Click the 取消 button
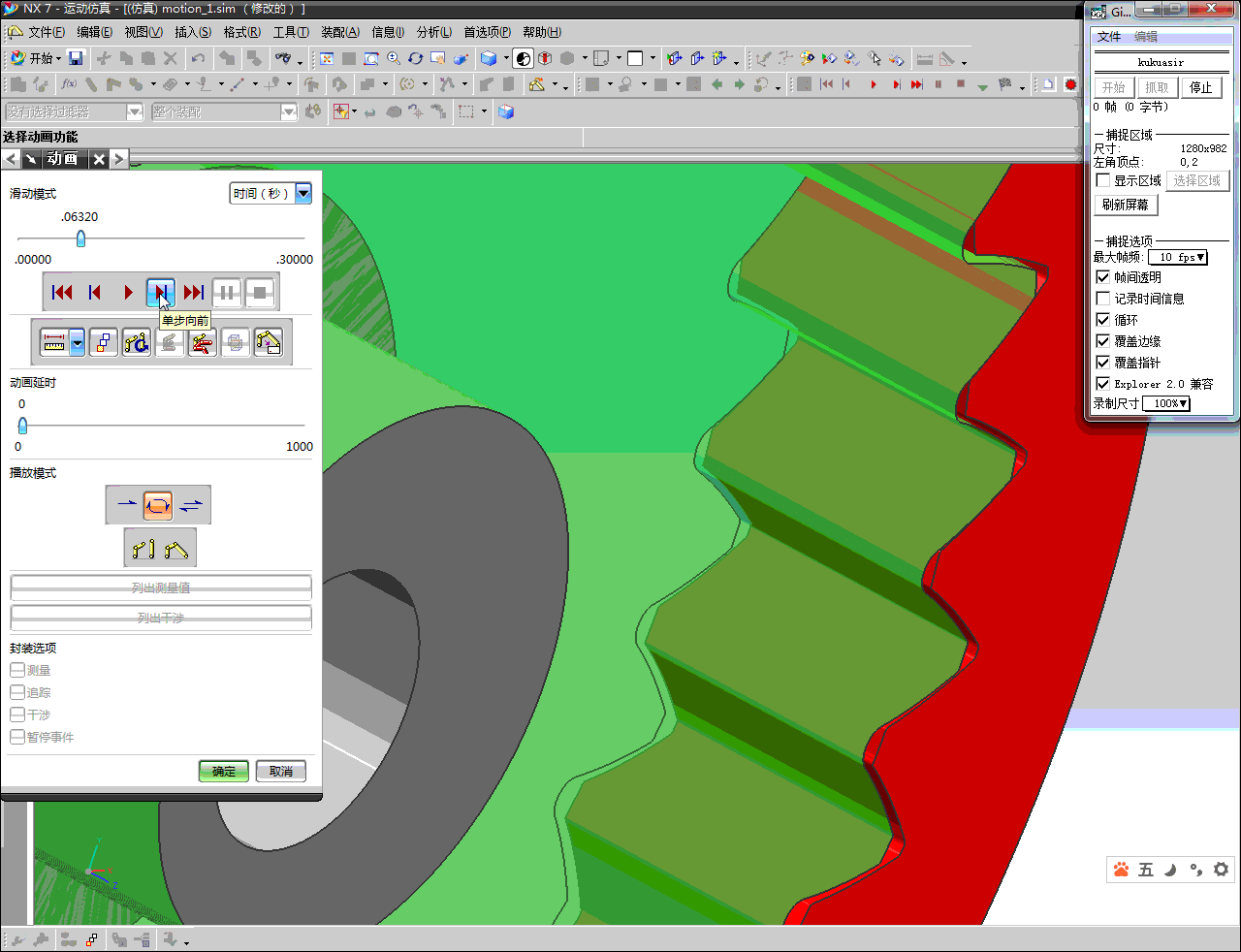This screenshot has height=952, width=1241. [x=281, y=772]
